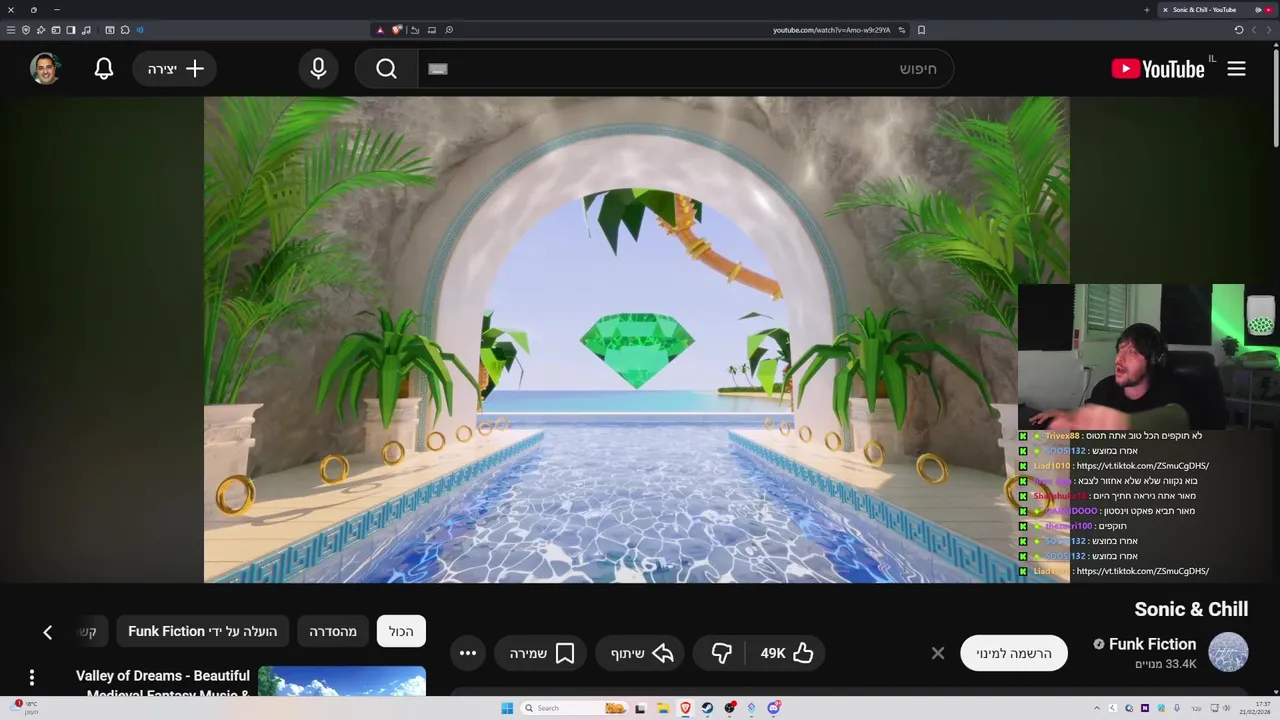Open site settings icon next to the URL

pos(901,30)
